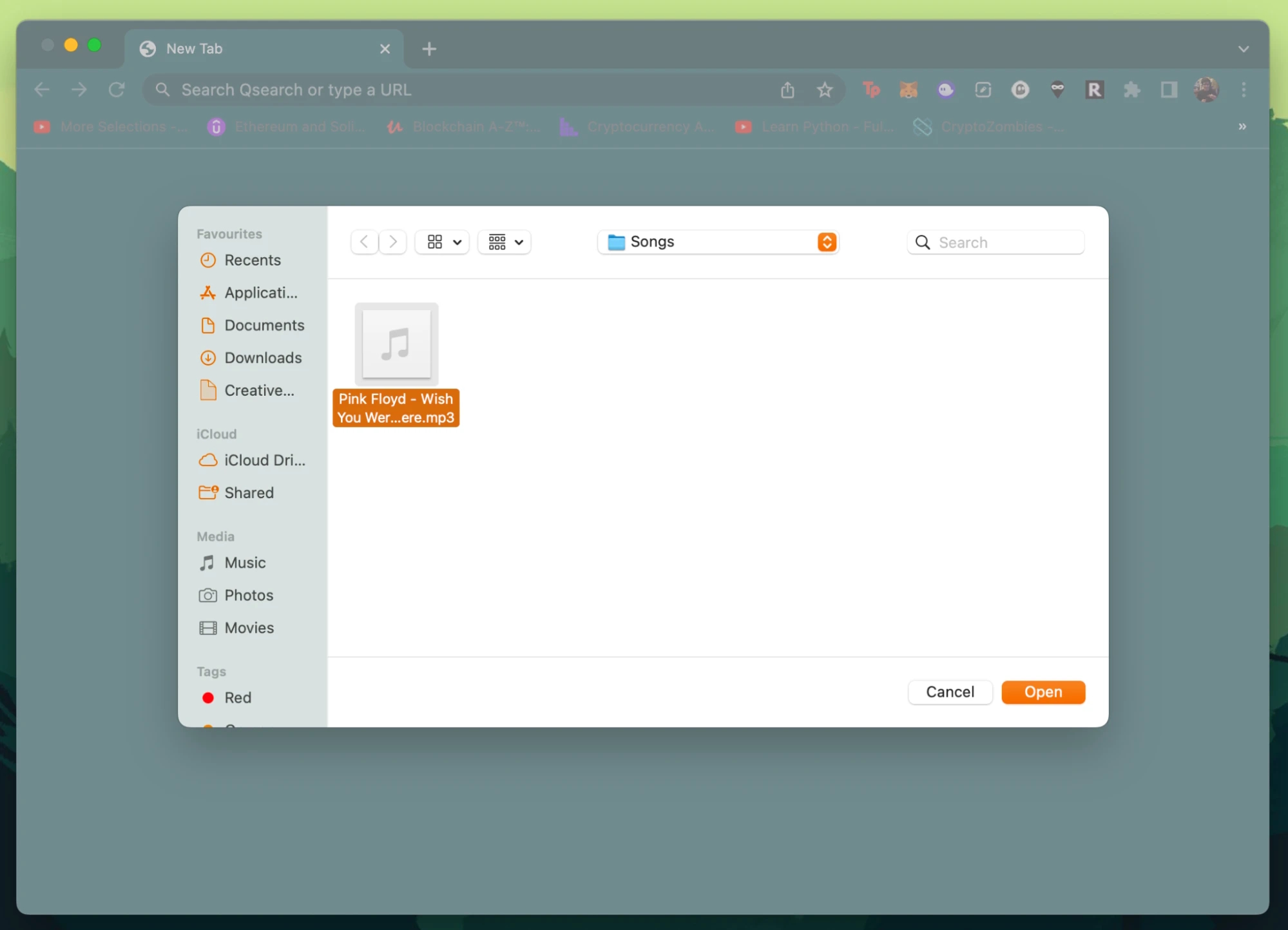
Task: Select the Red tag color swatch
Action: point(207,697)
